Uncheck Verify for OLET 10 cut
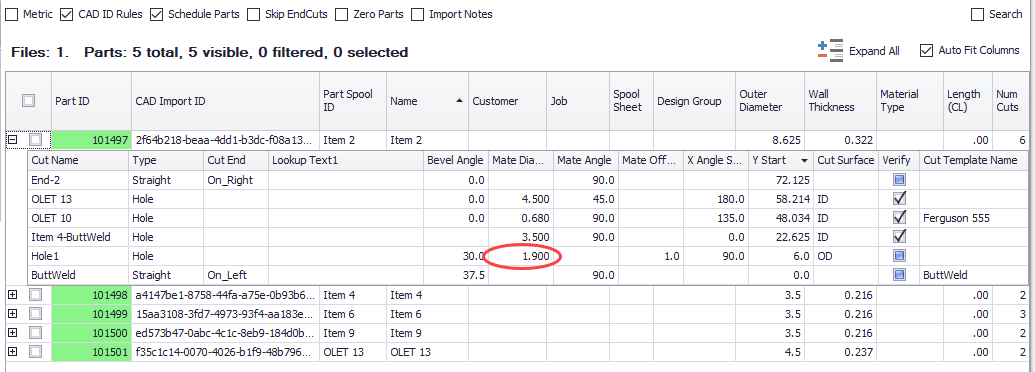This screenshot has height=372, width=1035. click(x=899, y=218)
